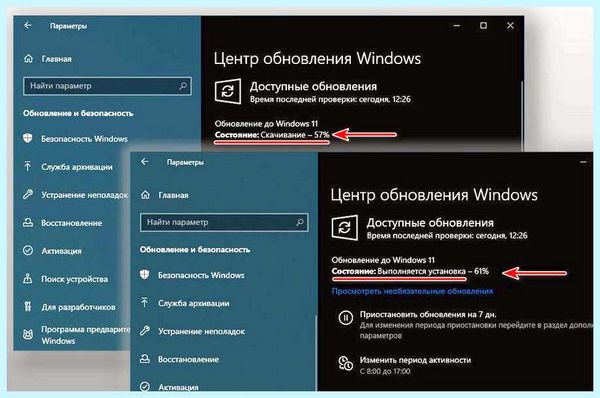
Task: Open Устранение неполадок in front window sidebar
Action: (x=201, y=331)
